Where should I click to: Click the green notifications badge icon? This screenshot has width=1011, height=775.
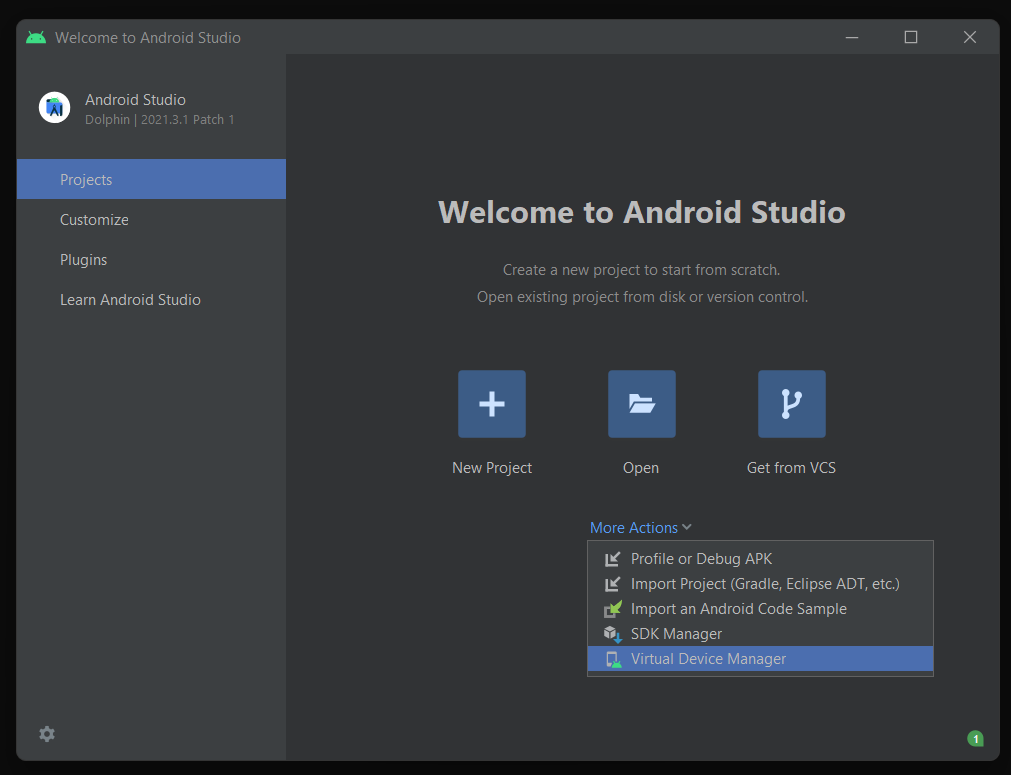point(975,738)
